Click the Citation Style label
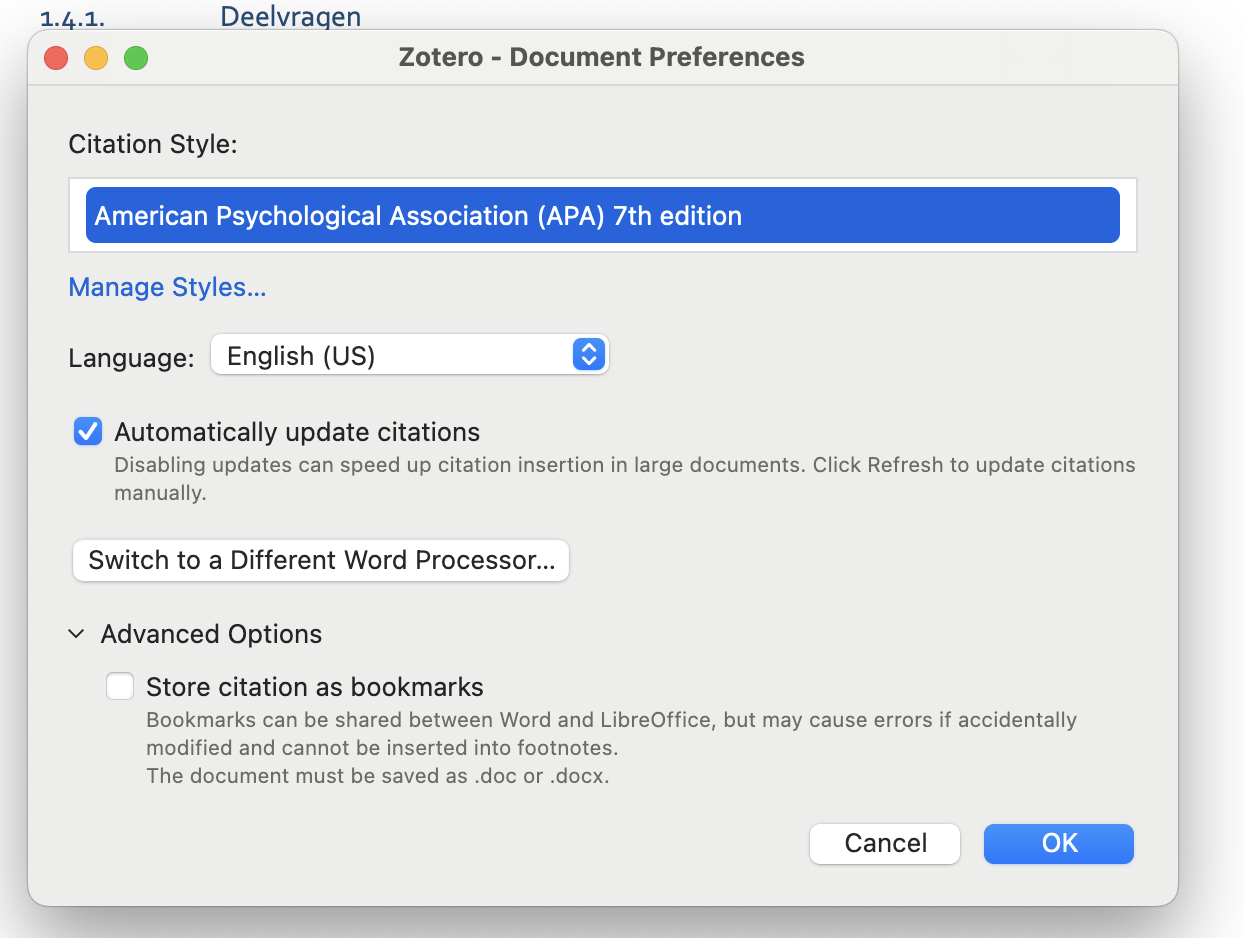 (x=153, y=144)
